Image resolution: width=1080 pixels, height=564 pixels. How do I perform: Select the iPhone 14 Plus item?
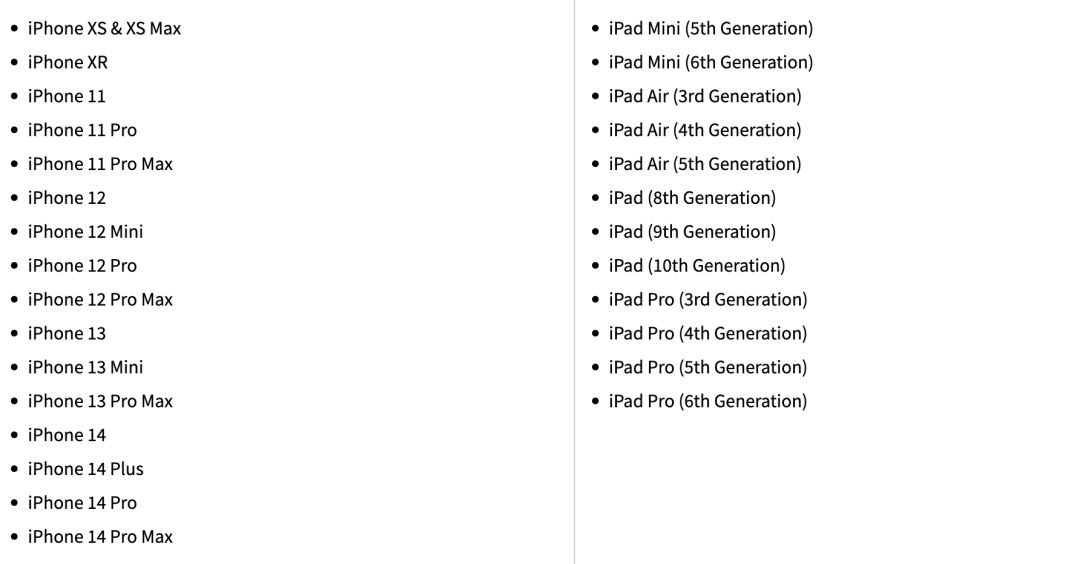click(x=85, y=469)
